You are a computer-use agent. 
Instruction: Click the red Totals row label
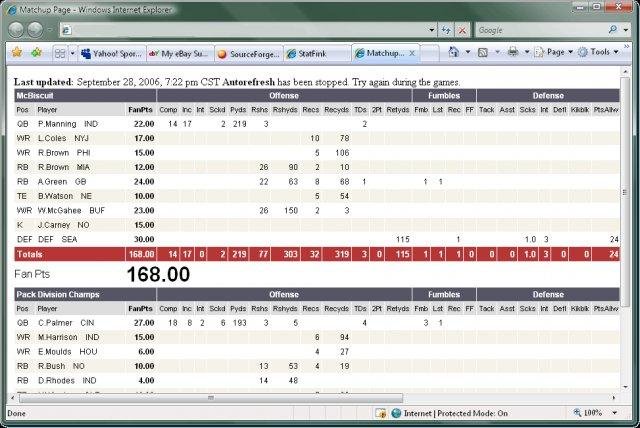click(x=29, y=254)
